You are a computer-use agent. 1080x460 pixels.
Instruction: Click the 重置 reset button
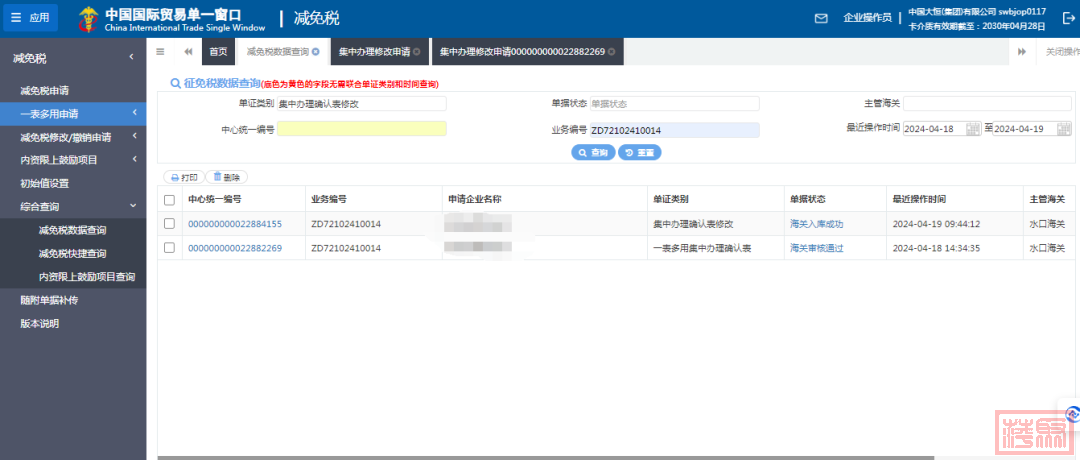[x=640, y=152]
